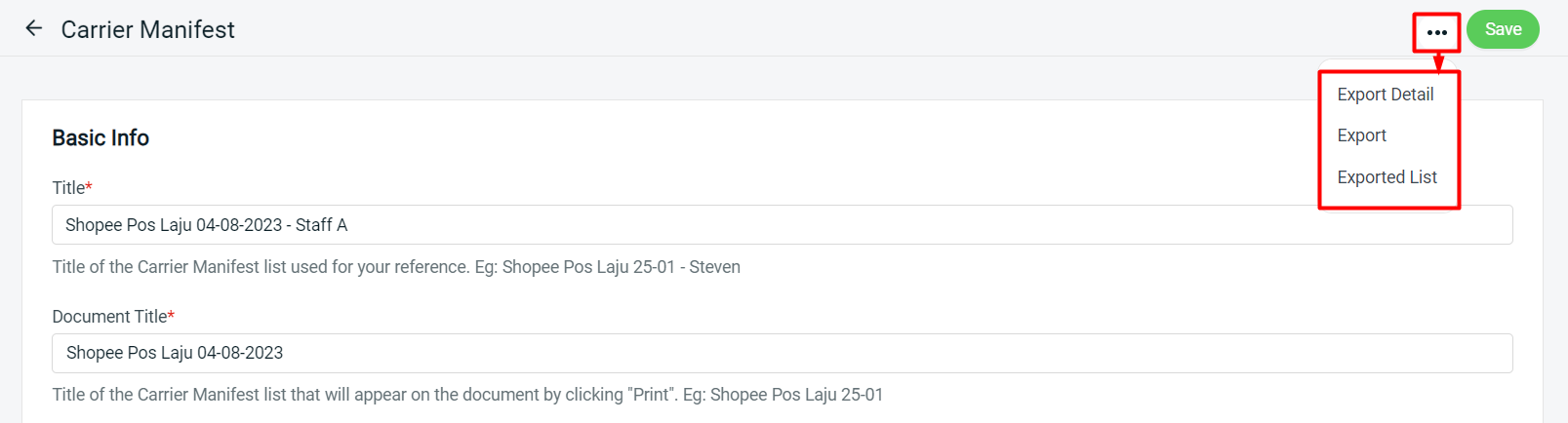Click the Carrier Manifest page heading

coord(147,30)
